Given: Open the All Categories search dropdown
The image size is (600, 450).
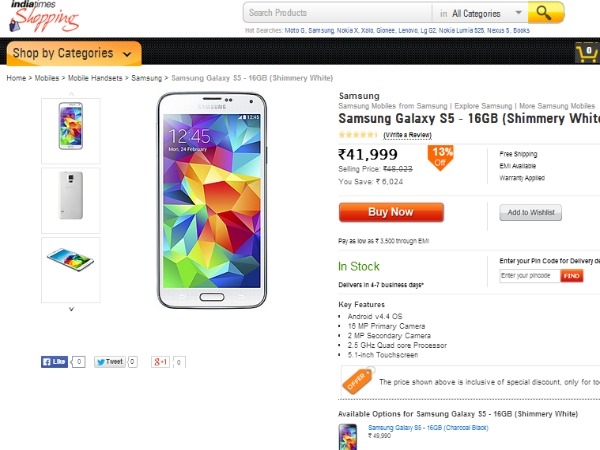Looking at the screenshot, I should point(480,13).
